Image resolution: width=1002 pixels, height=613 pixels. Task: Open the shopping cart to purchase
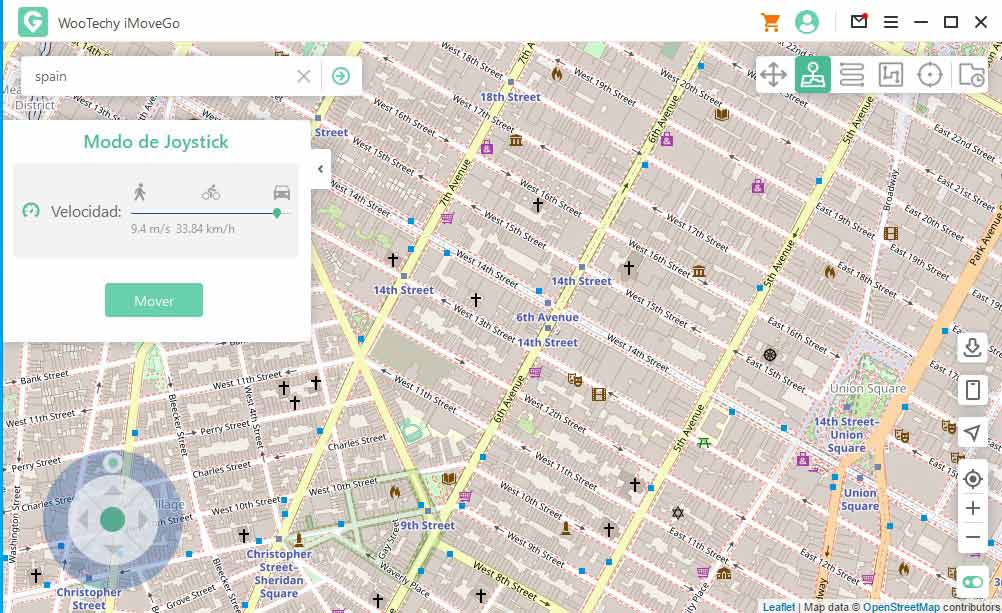point(770,22)
